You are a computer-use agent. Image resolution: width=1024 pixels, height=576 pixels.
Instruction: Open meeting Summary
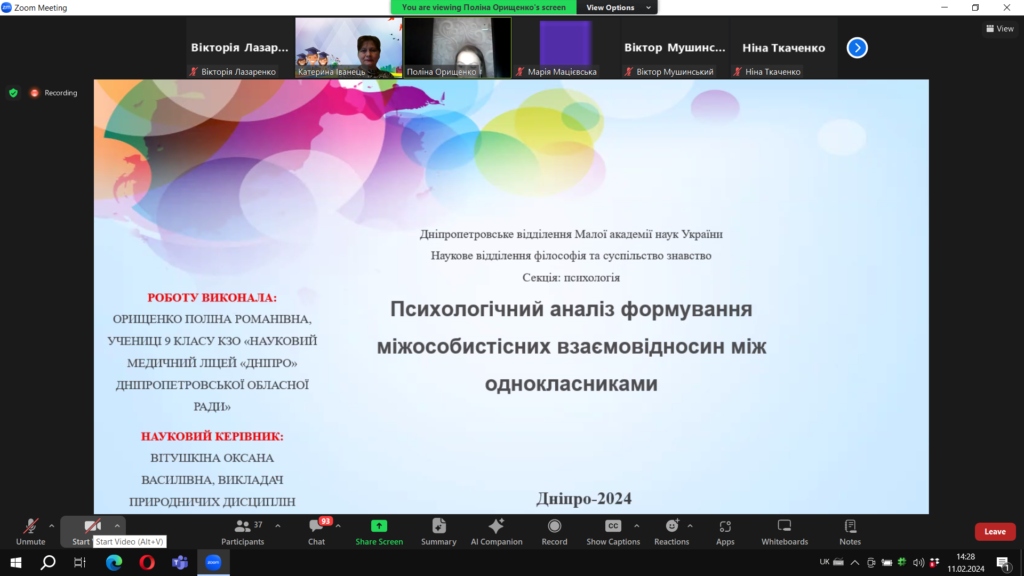tap(438, 532)
